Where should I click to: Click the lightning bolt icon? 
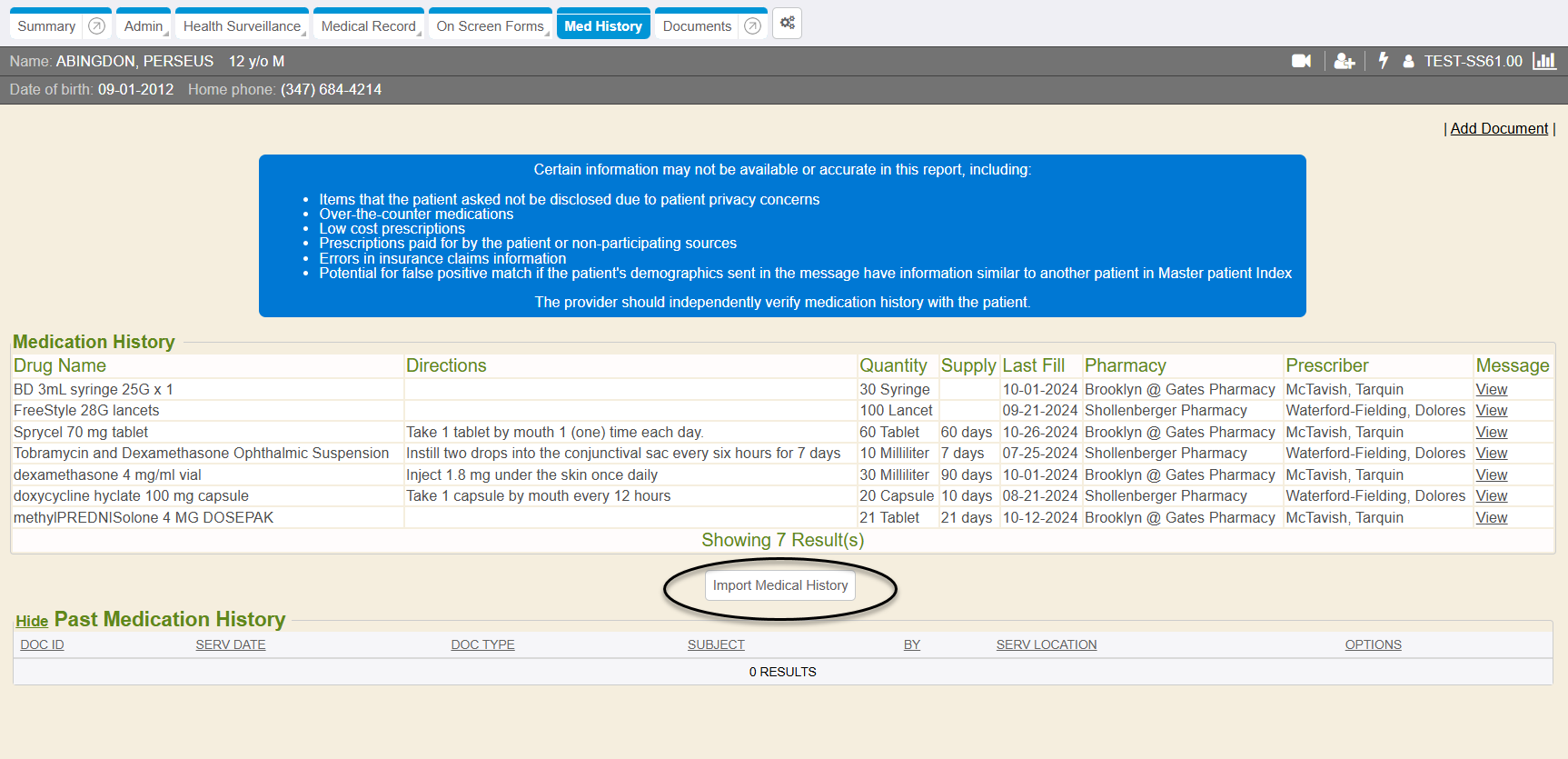(x=1383, y=61)
